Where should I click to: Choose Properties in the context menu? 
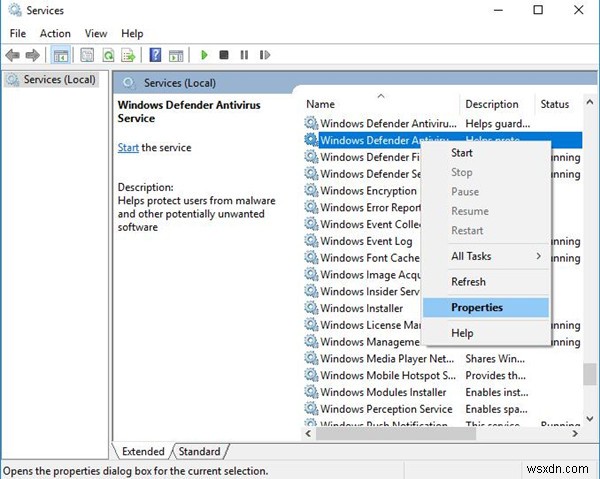[x=477, y=308]
